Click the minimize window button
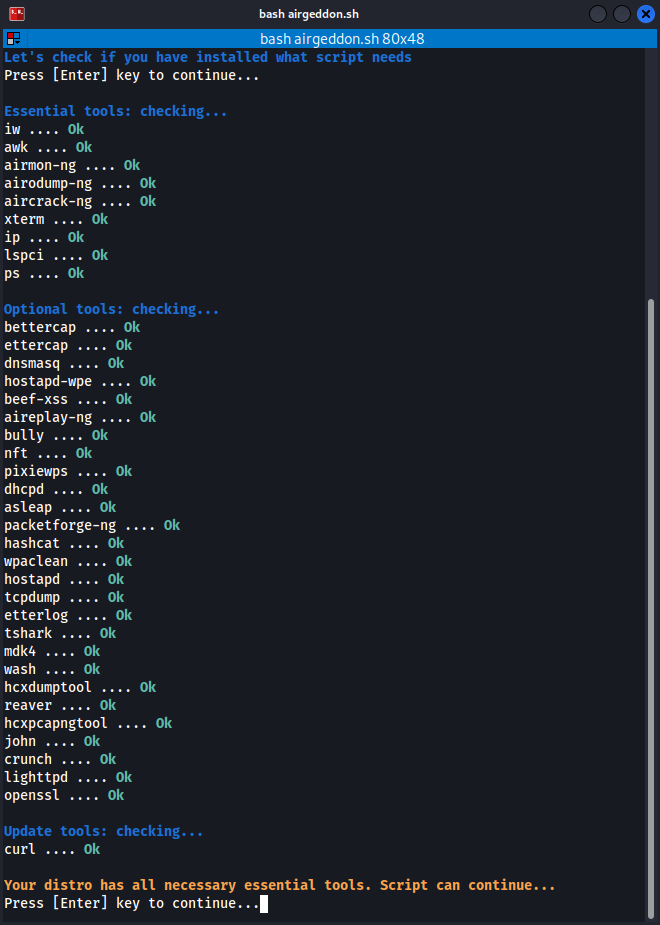Viewport: 660px width, 925px height. [x=597, y=14]
